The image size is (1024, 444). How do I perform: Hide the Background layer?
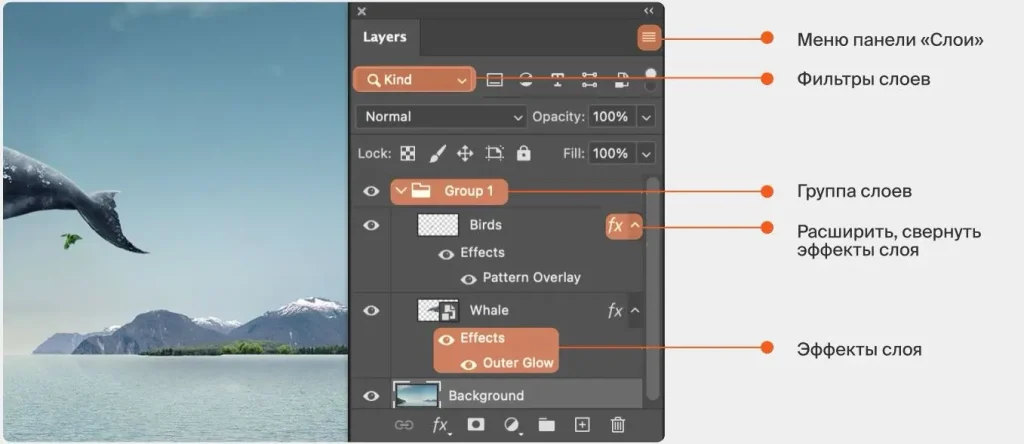[x=371, y=396]
